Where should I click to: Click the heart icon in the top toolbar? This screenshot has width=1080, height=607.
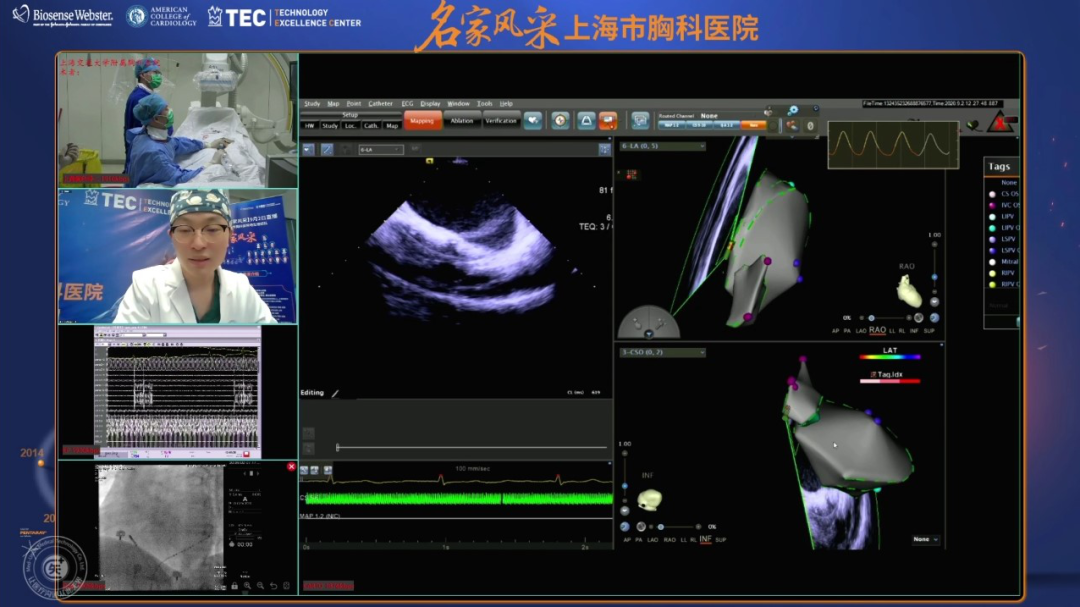(x=533, y=121)
